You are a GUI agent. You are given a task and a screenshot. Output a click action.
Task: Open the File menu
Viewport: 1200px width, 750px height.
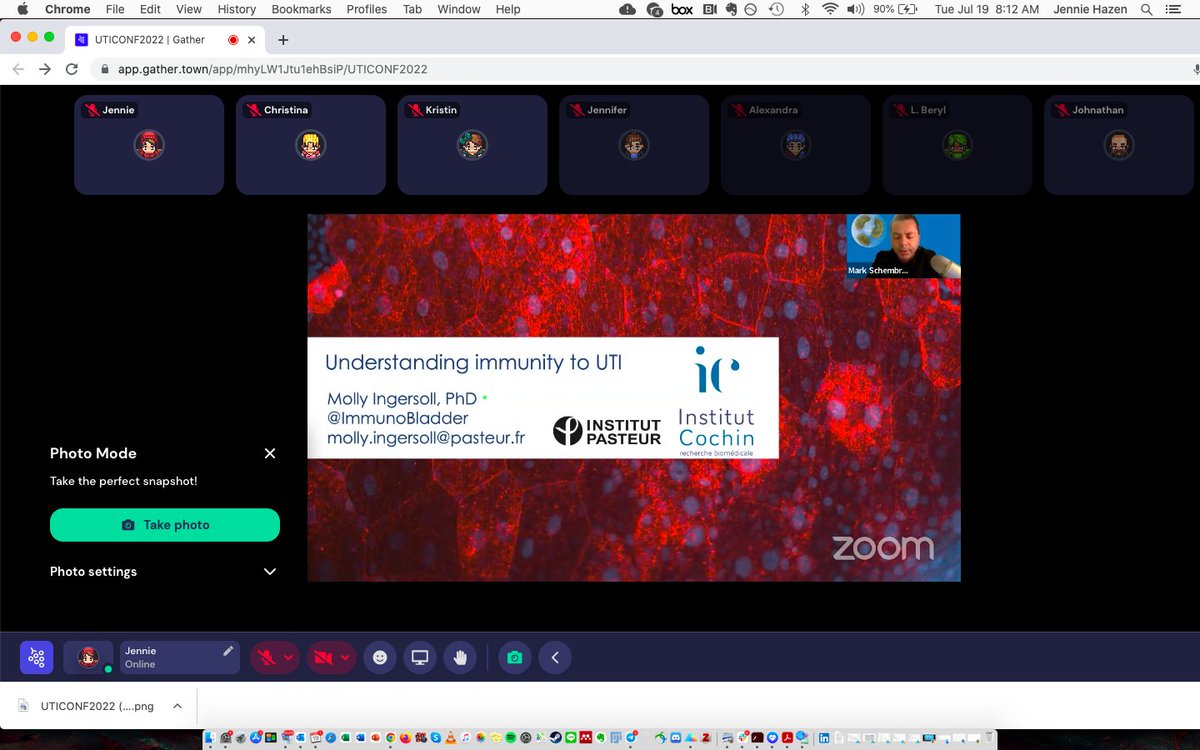(x=115, y=9)
